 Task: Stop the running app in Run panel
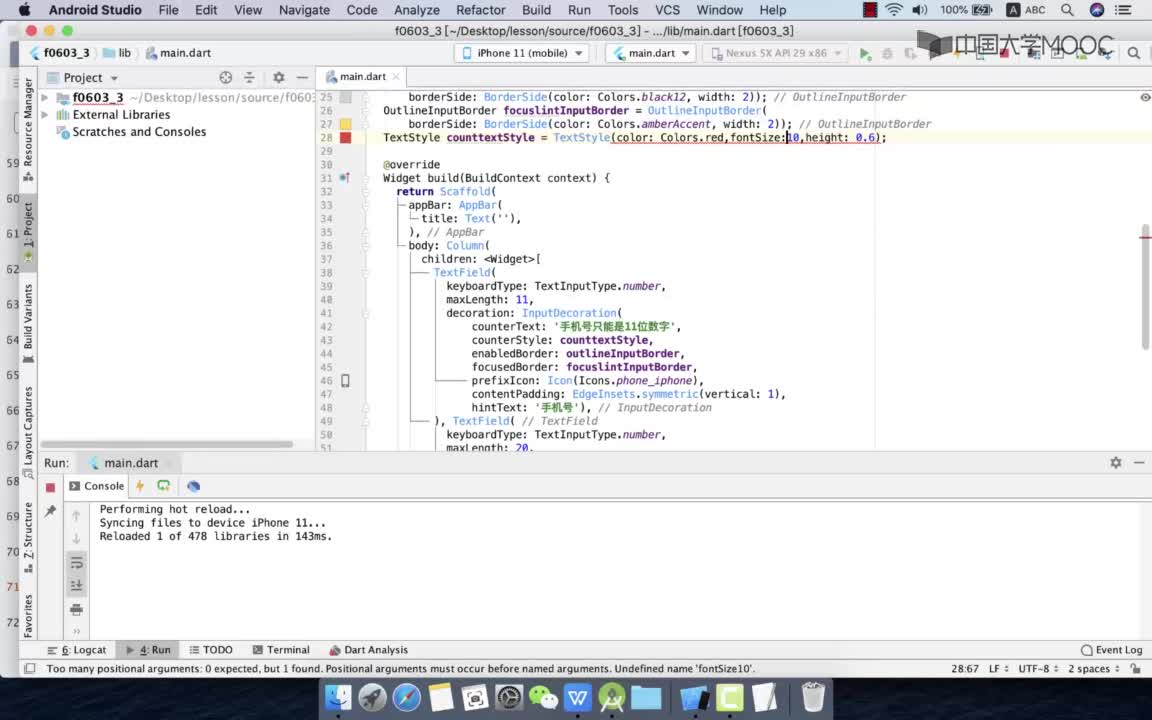click(50, 487)
